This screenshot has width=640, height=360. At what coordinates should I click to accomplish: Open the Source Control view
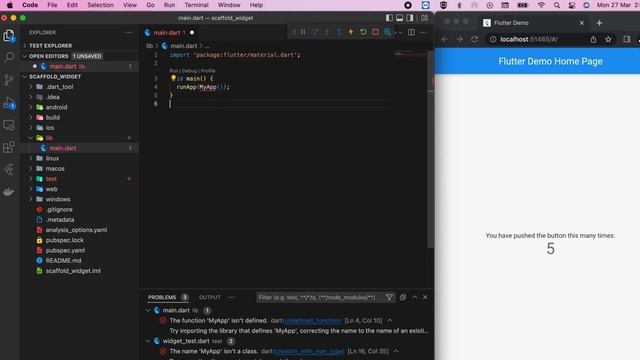click(x=9, y=80)
